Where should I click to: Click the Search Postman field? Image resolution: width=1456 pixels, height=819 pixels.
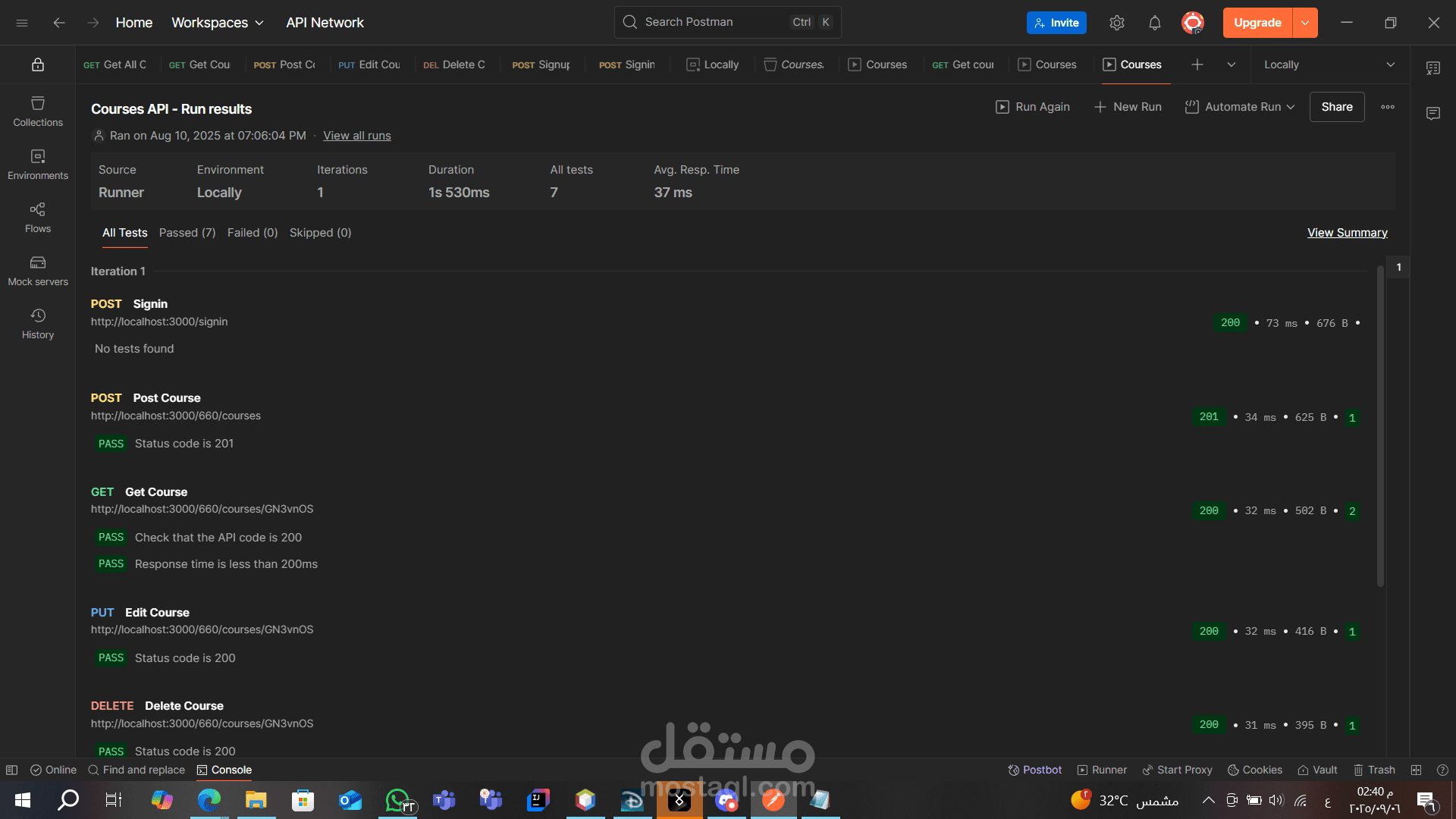727,22
